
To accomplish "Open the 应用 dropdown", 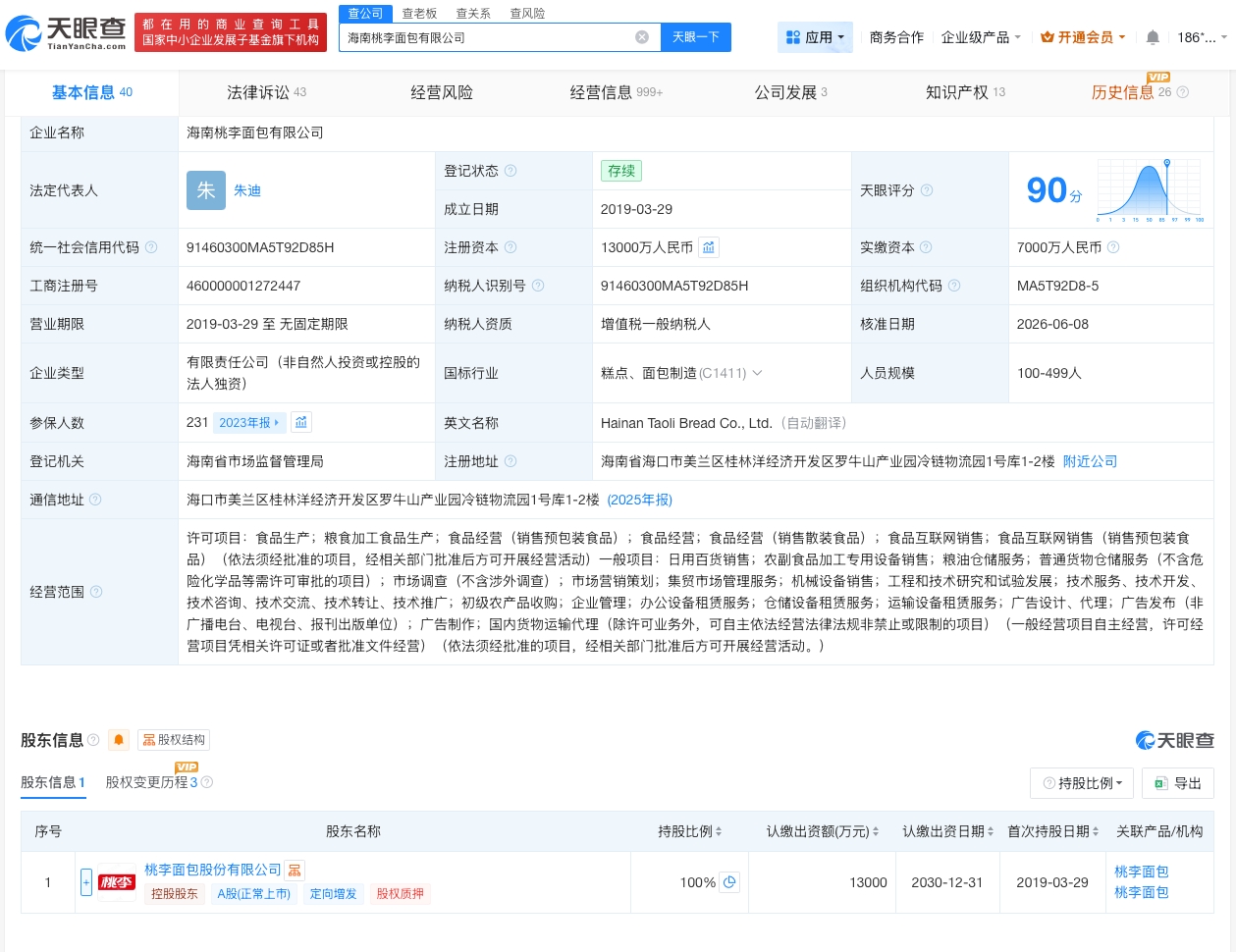I will pos(815,37).
